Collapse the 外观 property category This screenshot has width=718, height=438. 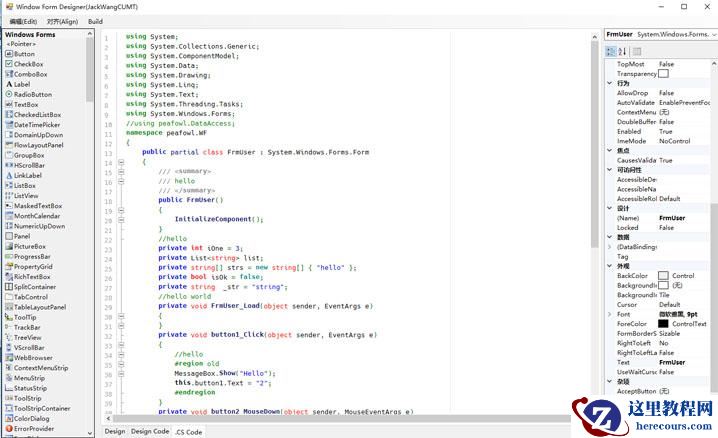609,266
